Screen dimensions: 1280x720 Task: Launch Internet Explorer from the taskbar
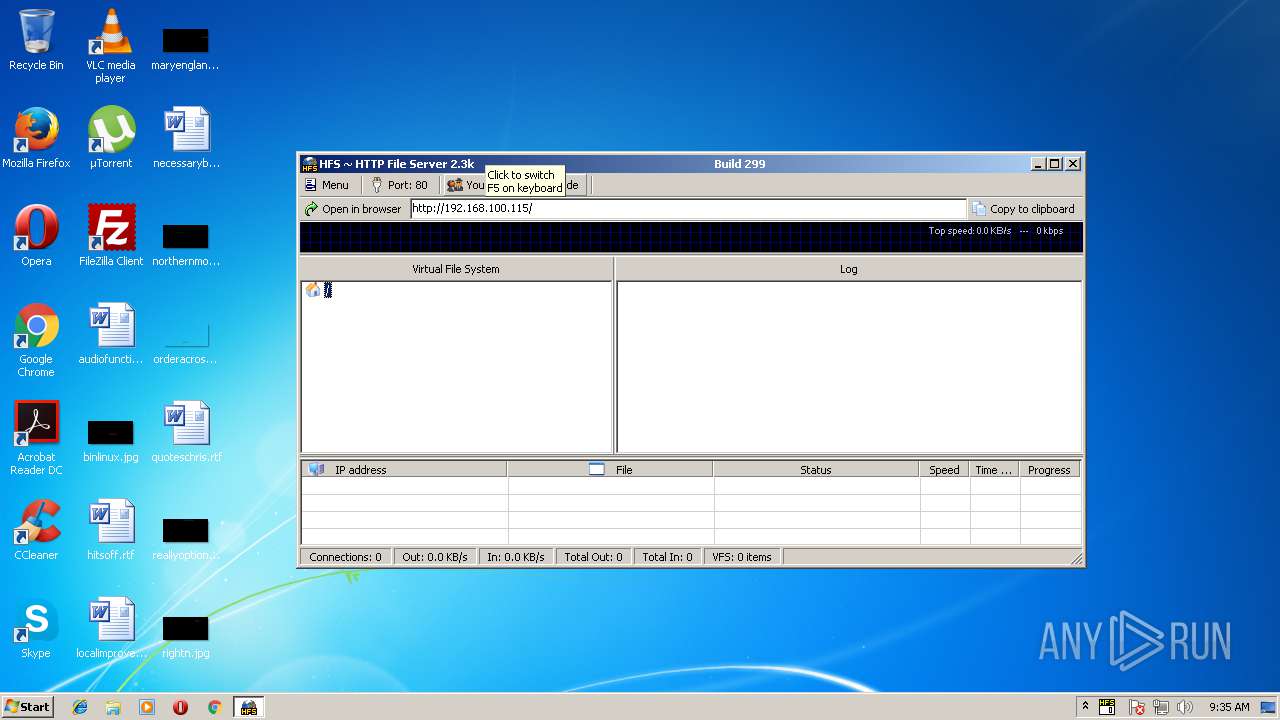click(x=80, y=707)
